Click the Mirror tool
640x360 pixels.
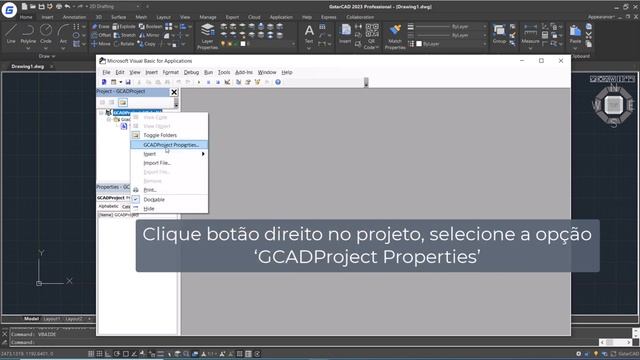pyautogui.click(x=149, y=35)
